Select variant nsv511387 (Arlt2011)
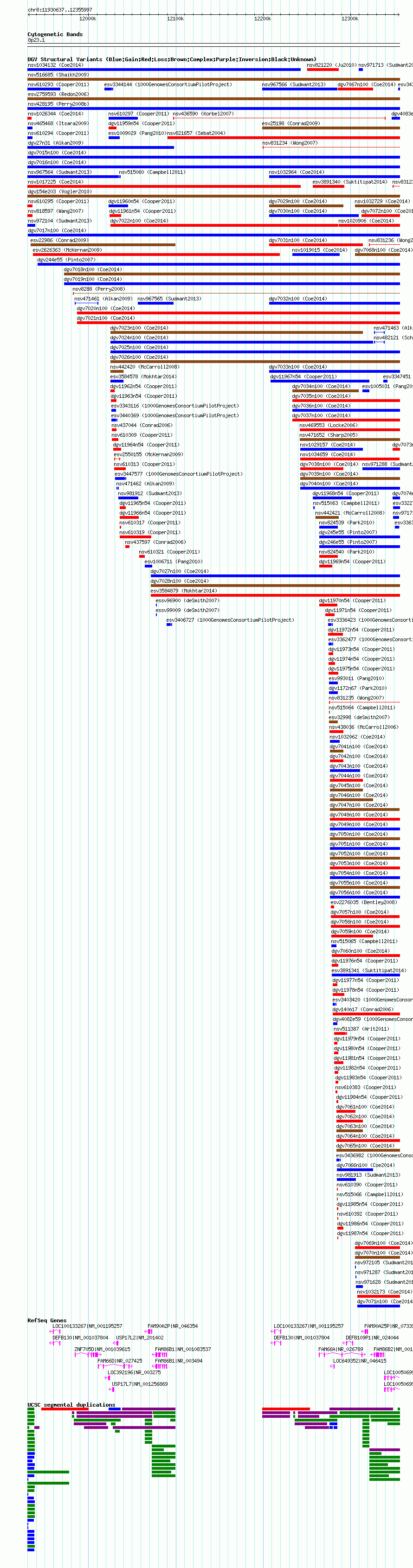 [361, 1029]
